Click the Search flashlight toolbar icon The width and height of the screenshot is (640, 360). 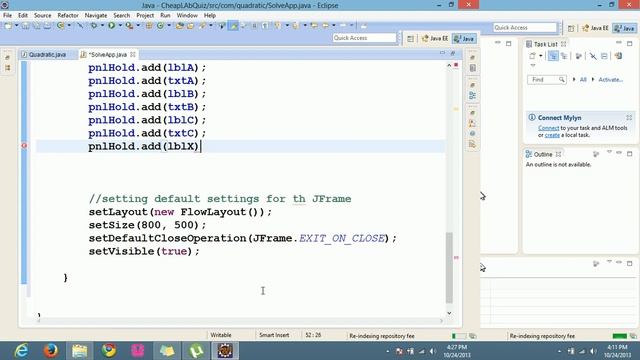click(202, 26)
